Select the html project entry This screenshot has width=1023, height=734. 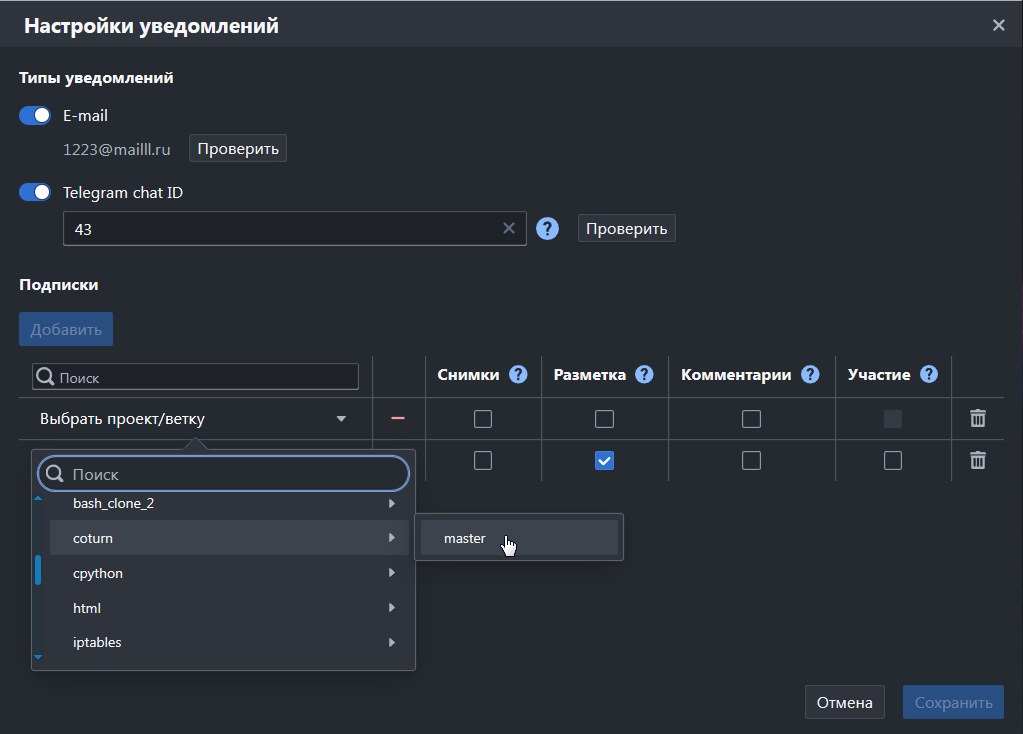pyautogui.click(x=229, y=607)
